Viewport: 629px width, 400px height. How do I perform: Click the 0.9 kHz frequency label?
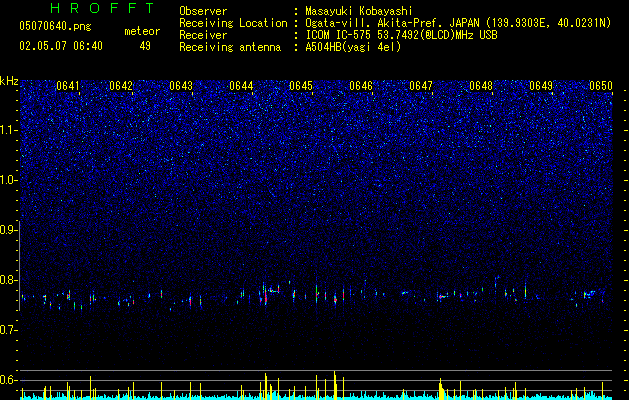pyautogui.click(x=8, y=230)
